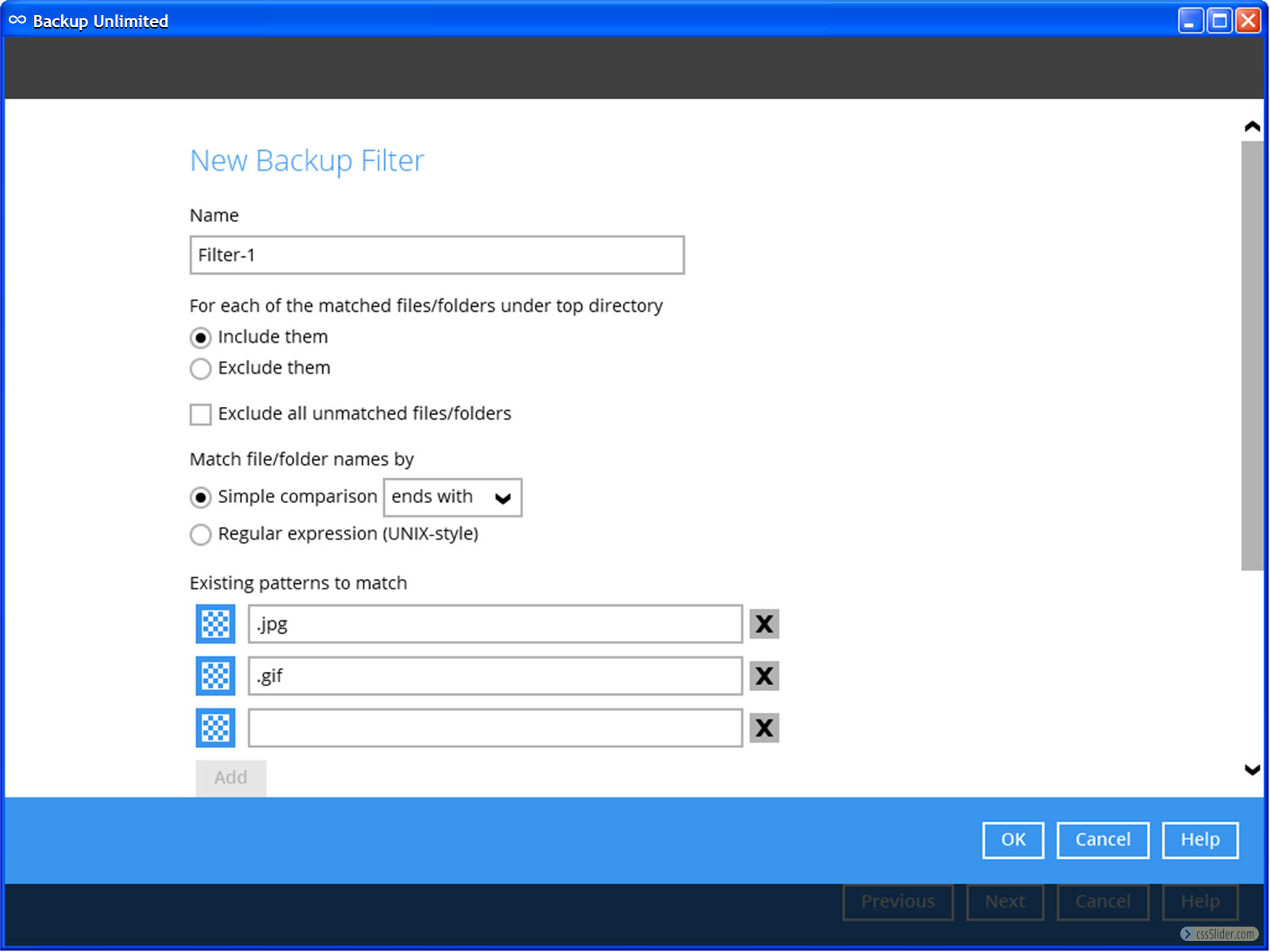Click the vertical scrollbar thumb
Image resolution: width=1270 pixels, height=952 pixels.
point(1252,355)
